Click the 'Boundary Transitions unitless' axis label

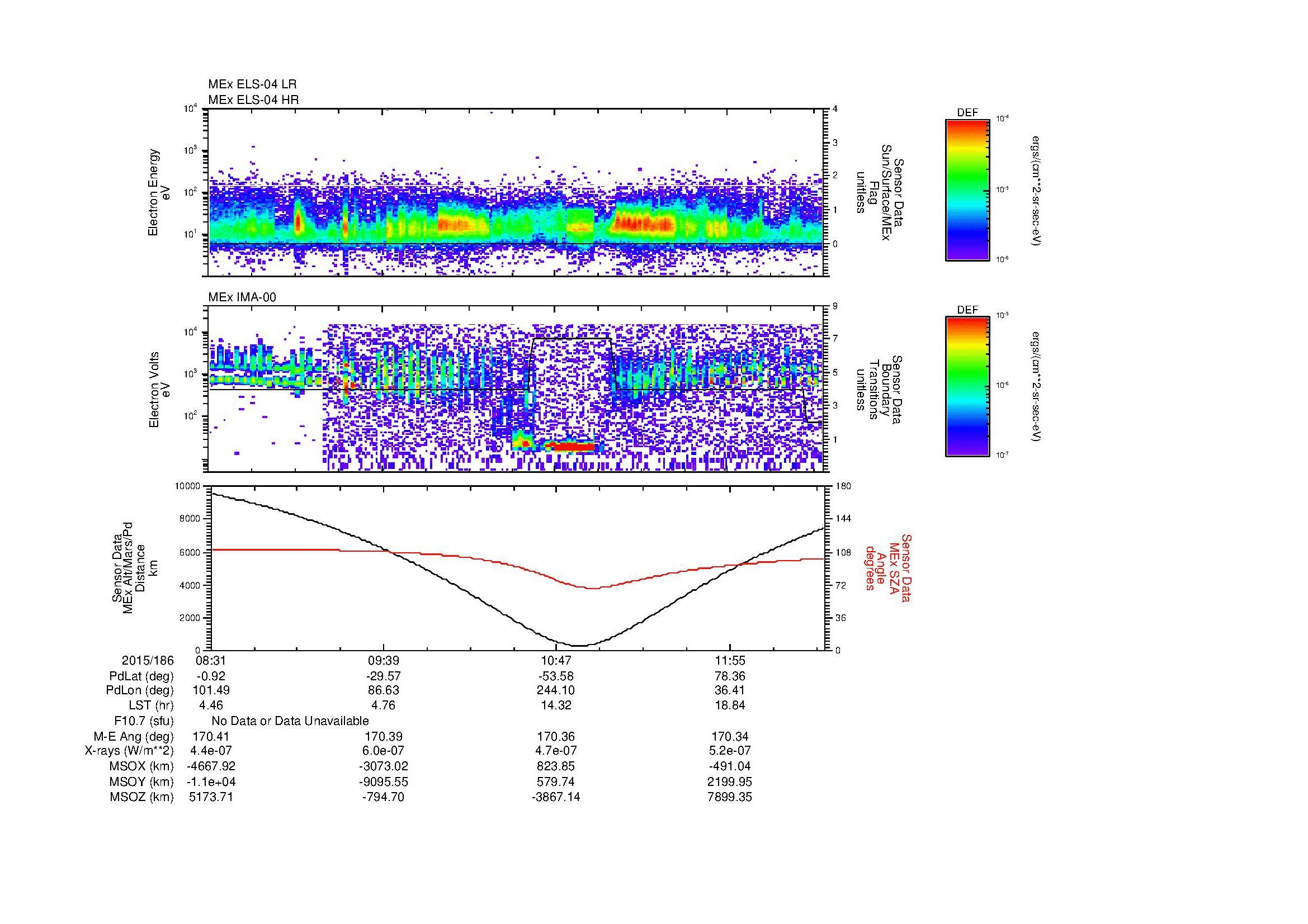(x=880, y=390)
